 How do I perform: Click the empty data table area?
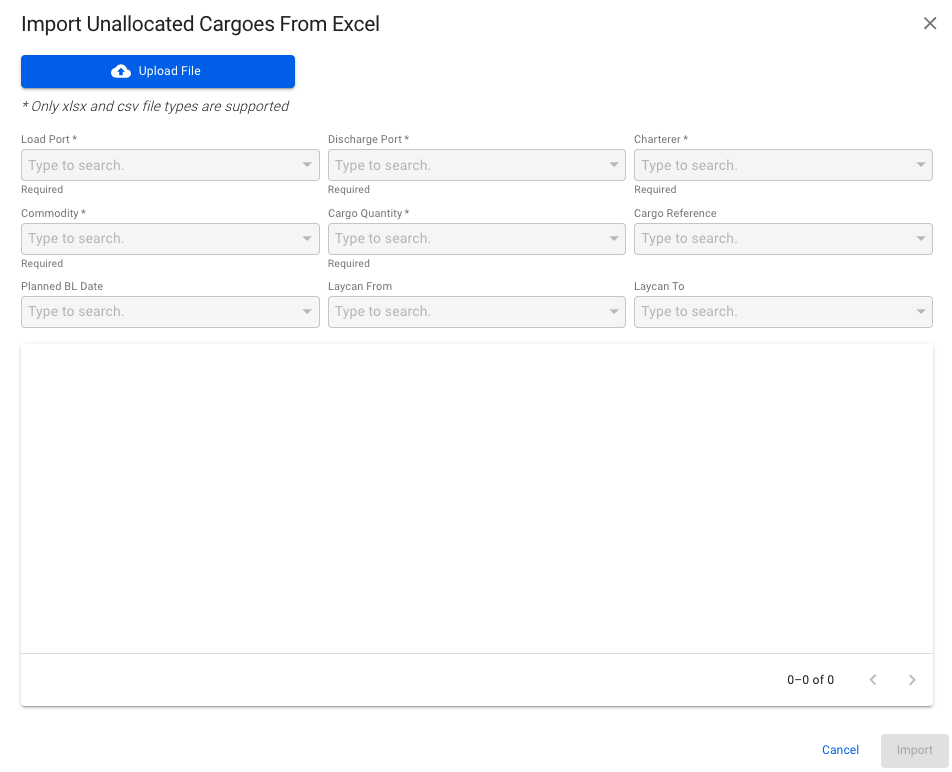pyautogui.click(x=476, y=498)
